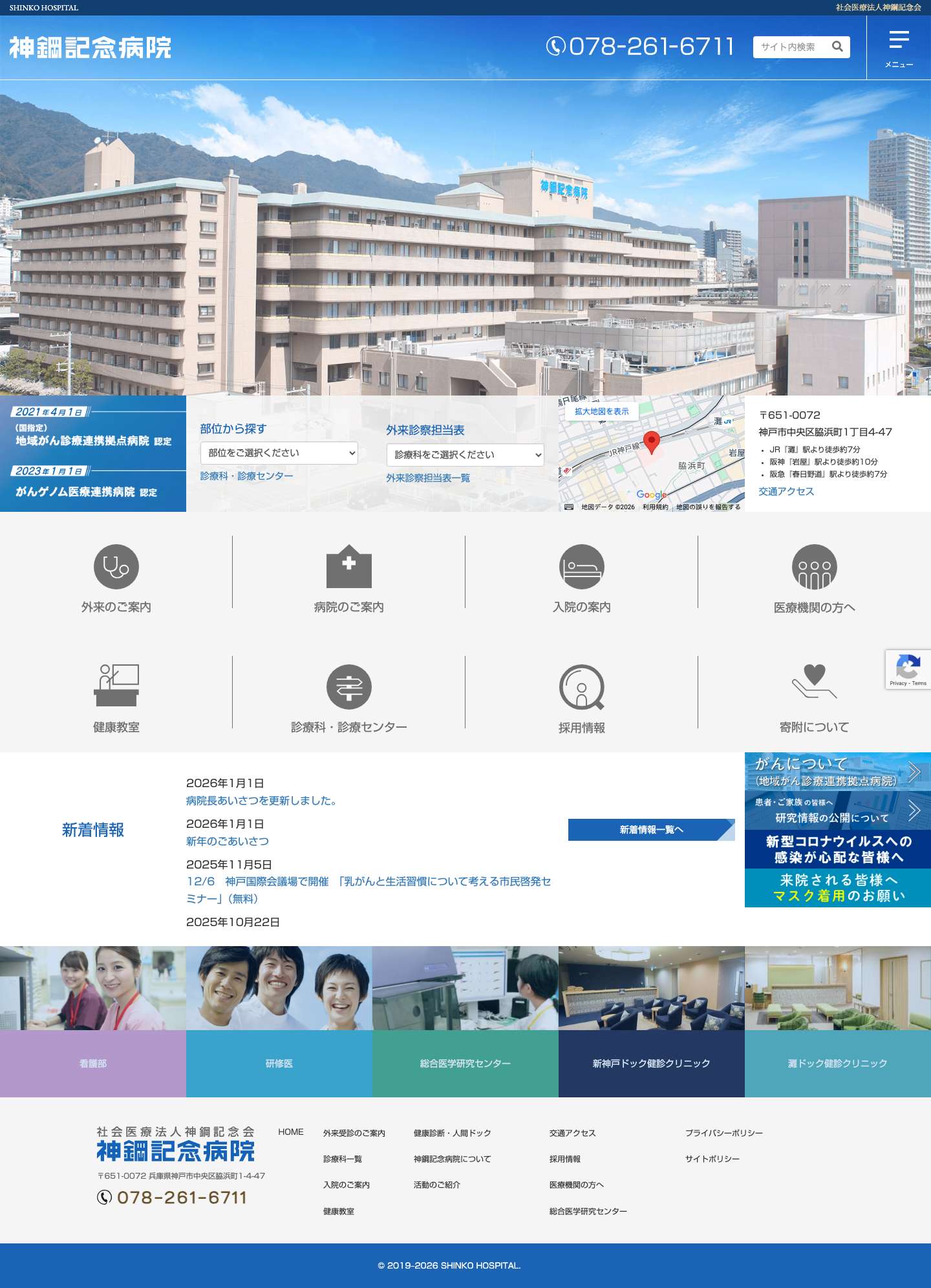Screen dimensions: 931x1288
Task: Click the 入院の案内 bed icon
Action: pyautogui.click(x=582, y=567)
